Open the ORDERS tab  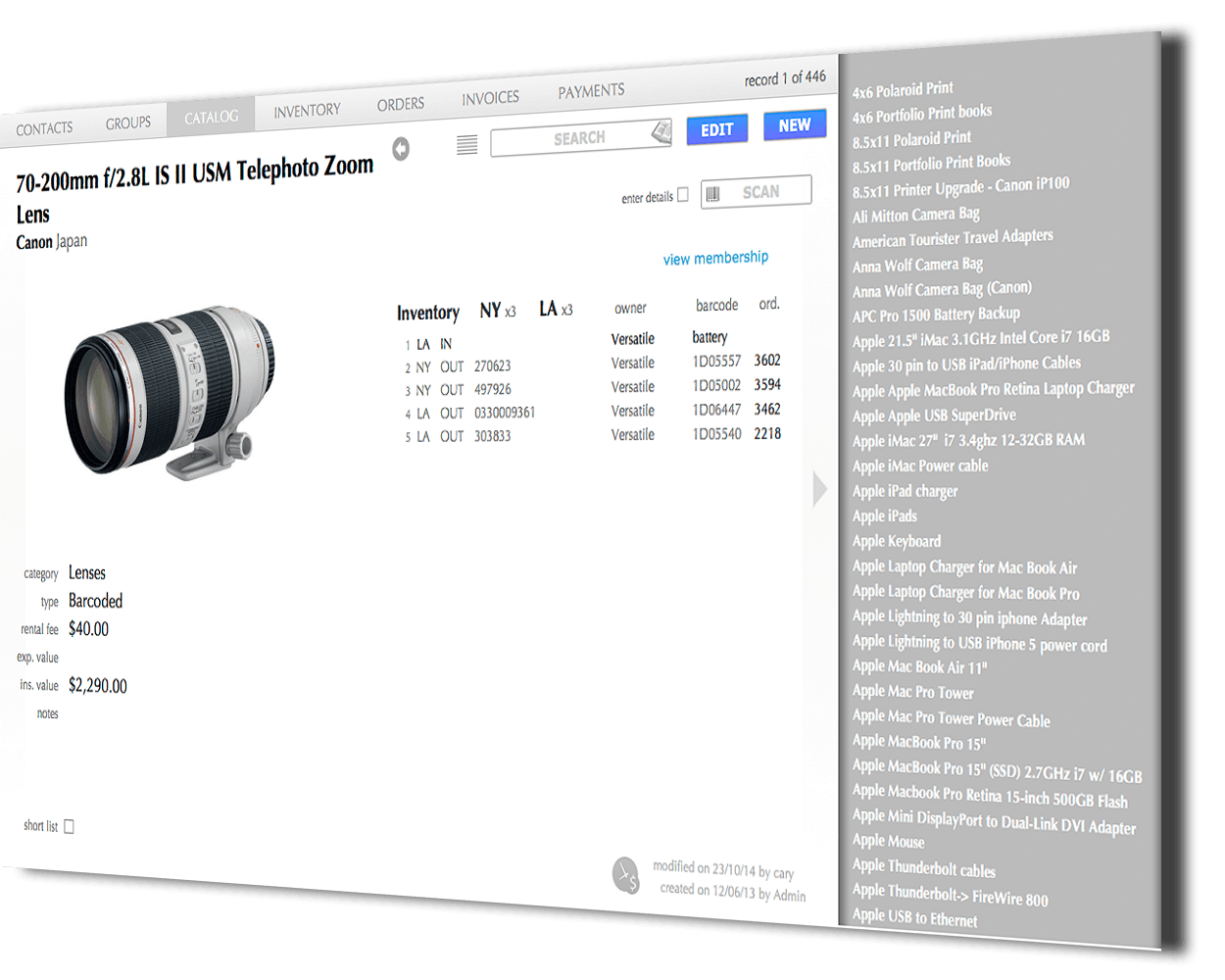pyautogui.click(x=401, y=104)
